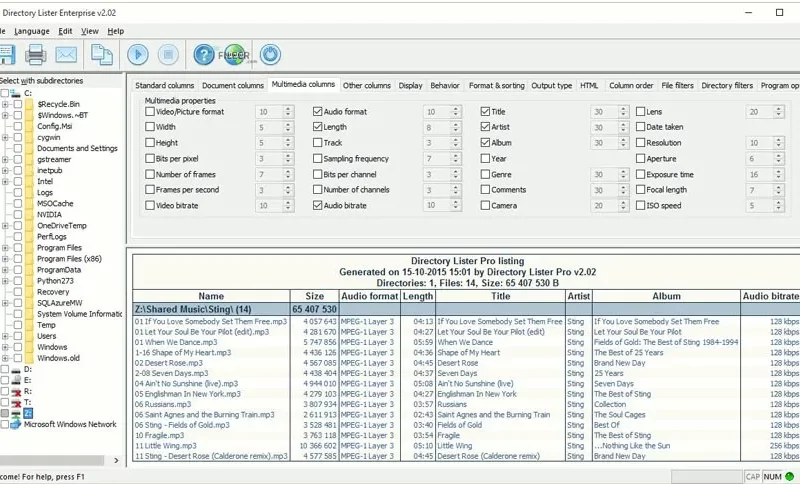This screenshot has width=800, height=484.
Task: Check the Date taken checkbox
Action: (x=640, y=126)
